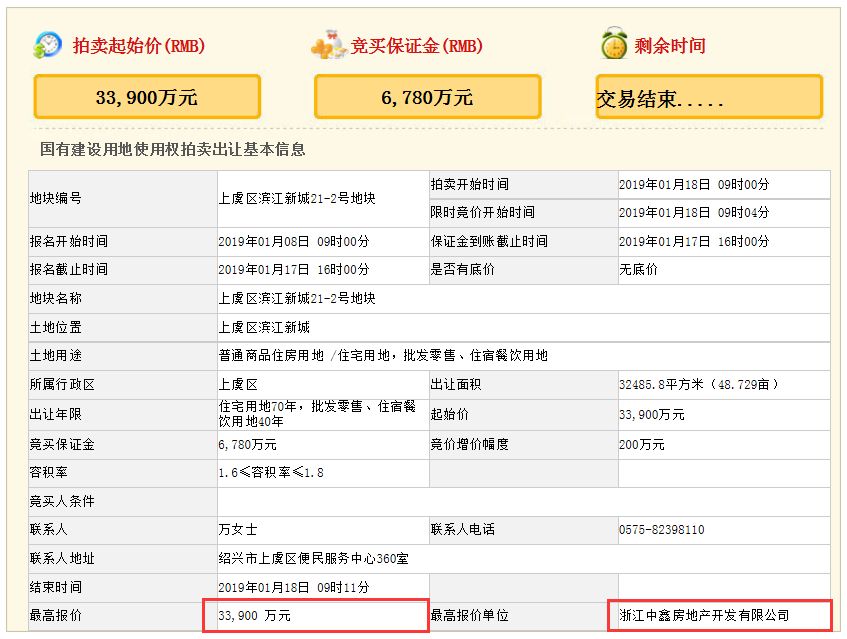Select the 200万元 increment value
Image resolution: width=847 pixels, height=639 pixels.
click(642, 445)
